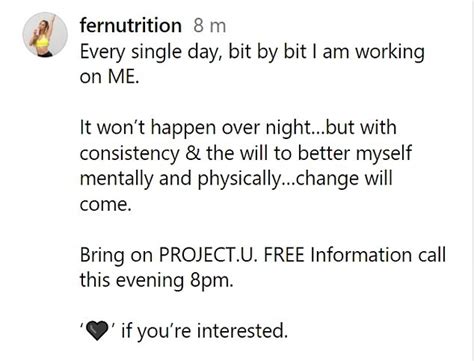The height and width of the screenshot is (361, 474).
Task: Click the words 'Bring on' in the caption
Action: (x=116, y=255)
